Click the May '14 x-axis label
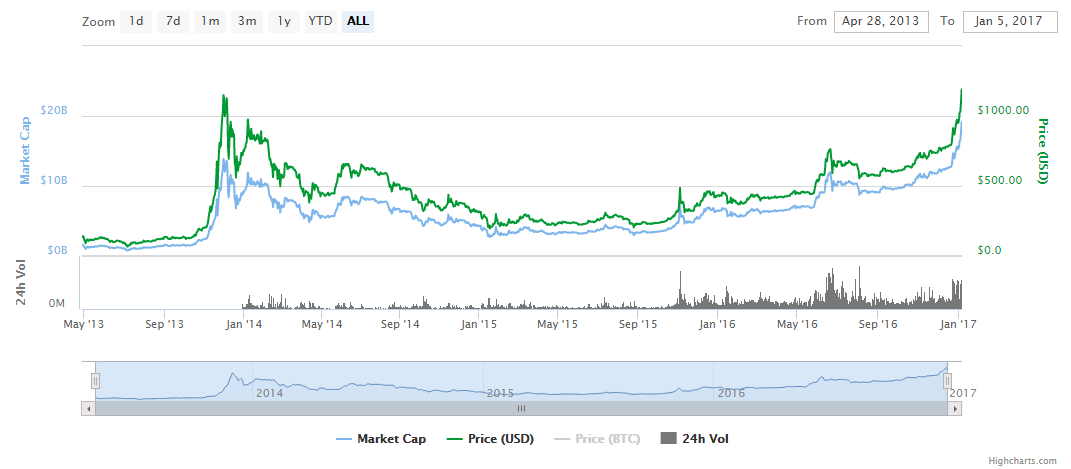Image resolution: width=1071 pixels, height=469 pixels. coord(322,324)
